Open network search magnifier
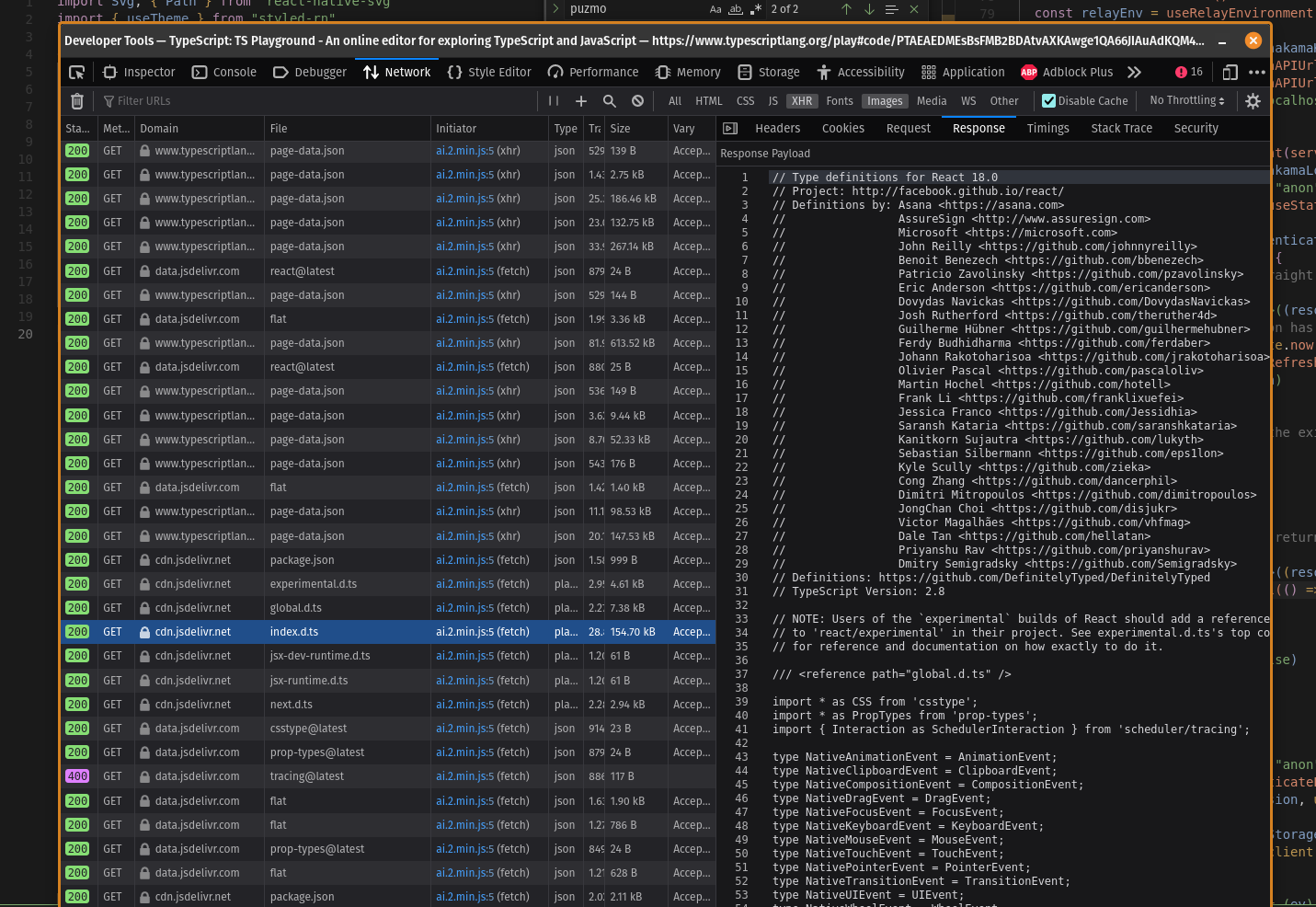The image size is (1316, 907). [609, 101]
